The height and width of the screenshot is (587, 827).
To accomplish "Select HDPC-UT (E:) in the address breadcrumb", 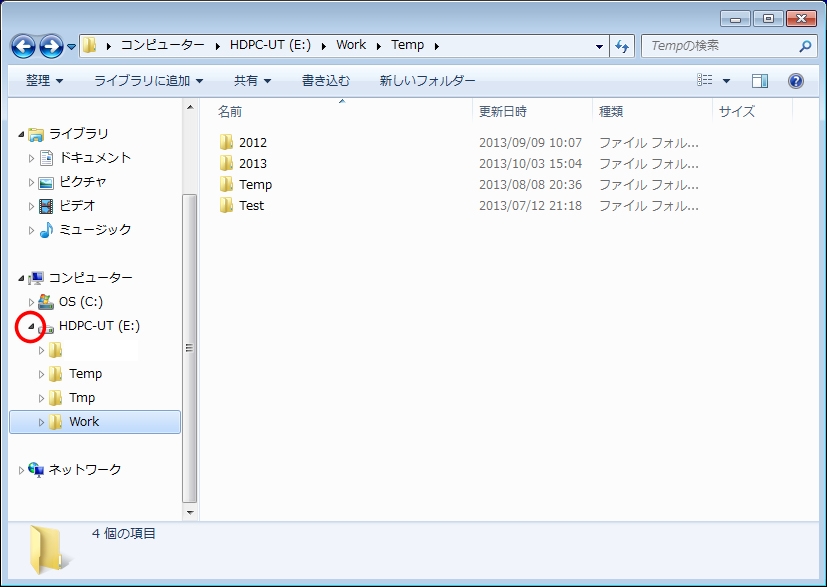I will point(270,45).
